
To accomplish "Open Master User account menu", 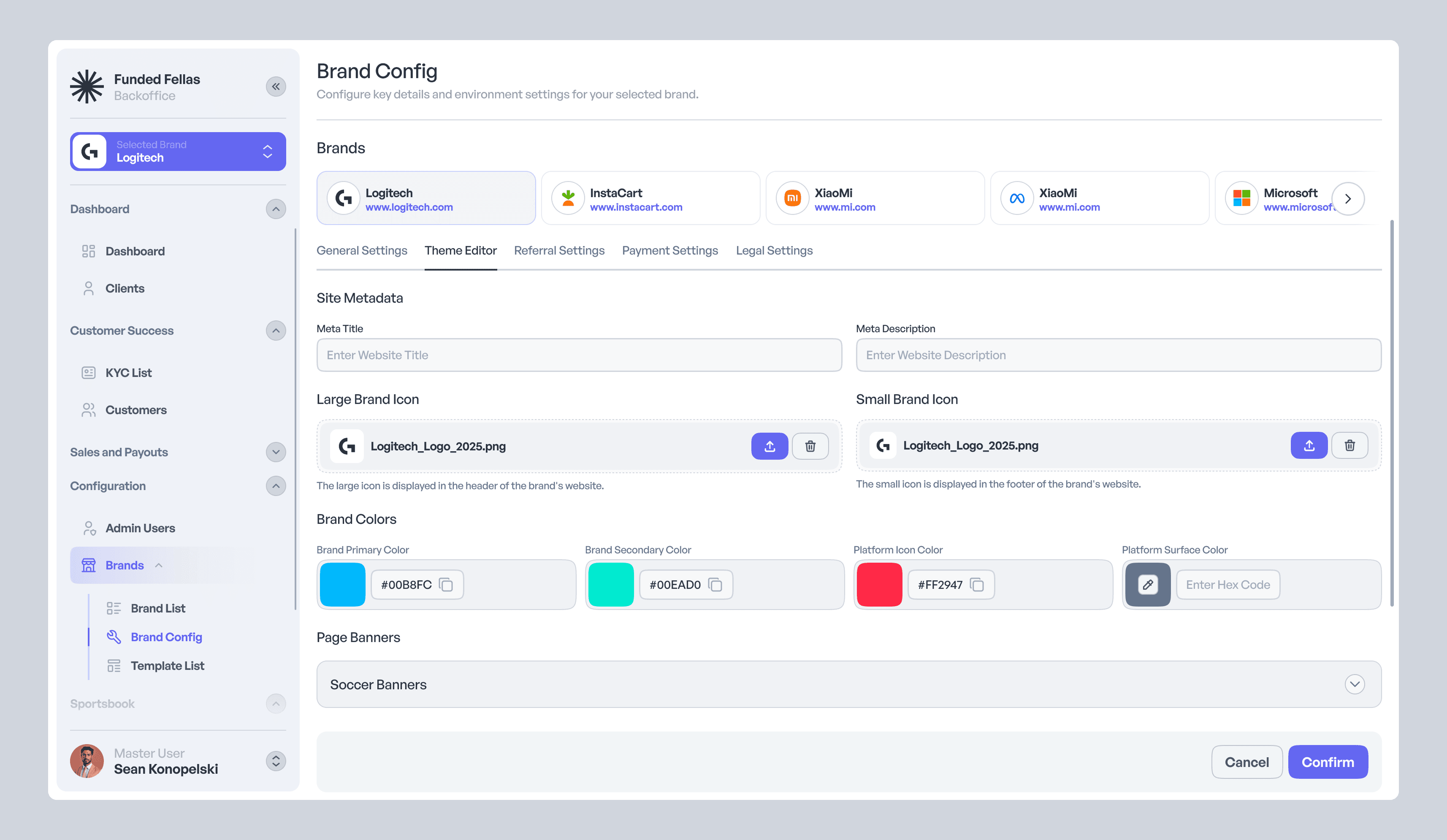I will 276,761.
